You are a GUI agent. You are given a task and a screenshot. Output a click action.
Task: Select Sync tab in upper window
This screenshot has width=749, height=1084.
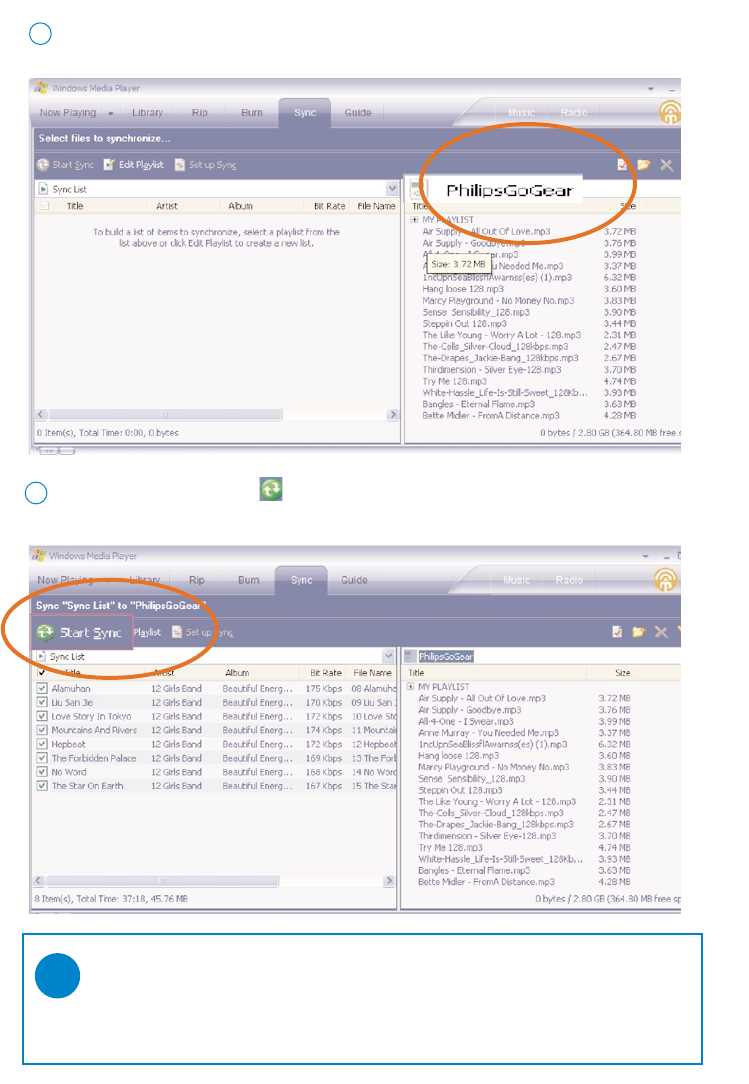point(305,113)
